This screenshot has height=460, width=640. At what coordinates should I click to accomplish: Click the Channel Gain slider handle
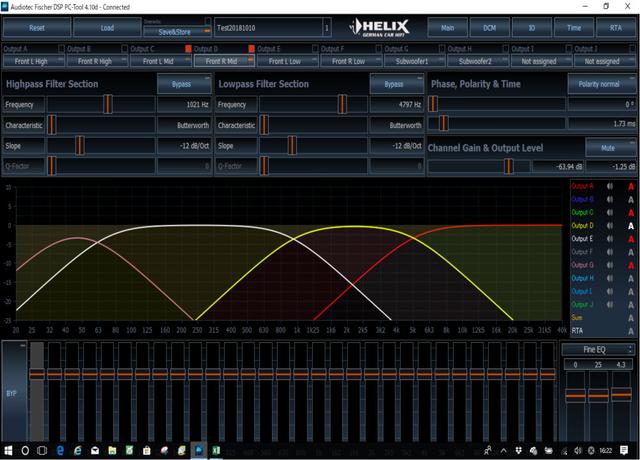tap(508, 167)
